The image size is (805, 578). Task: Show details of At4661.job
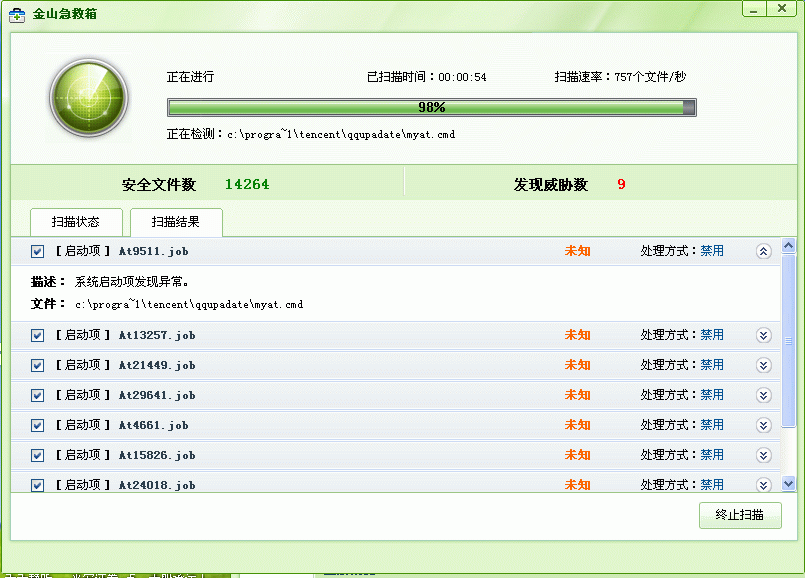pyautogui.click(x=763, y=426)
